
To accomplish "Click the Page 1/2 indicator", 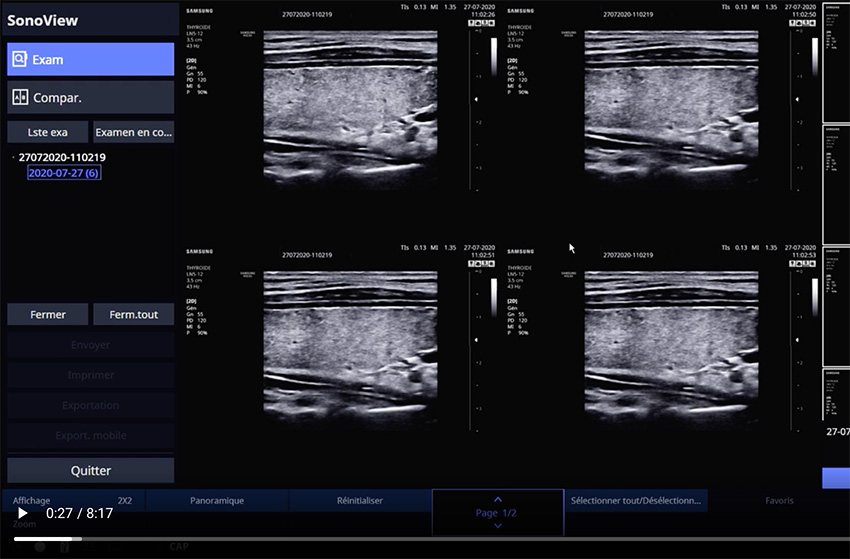I will point(495,512).
